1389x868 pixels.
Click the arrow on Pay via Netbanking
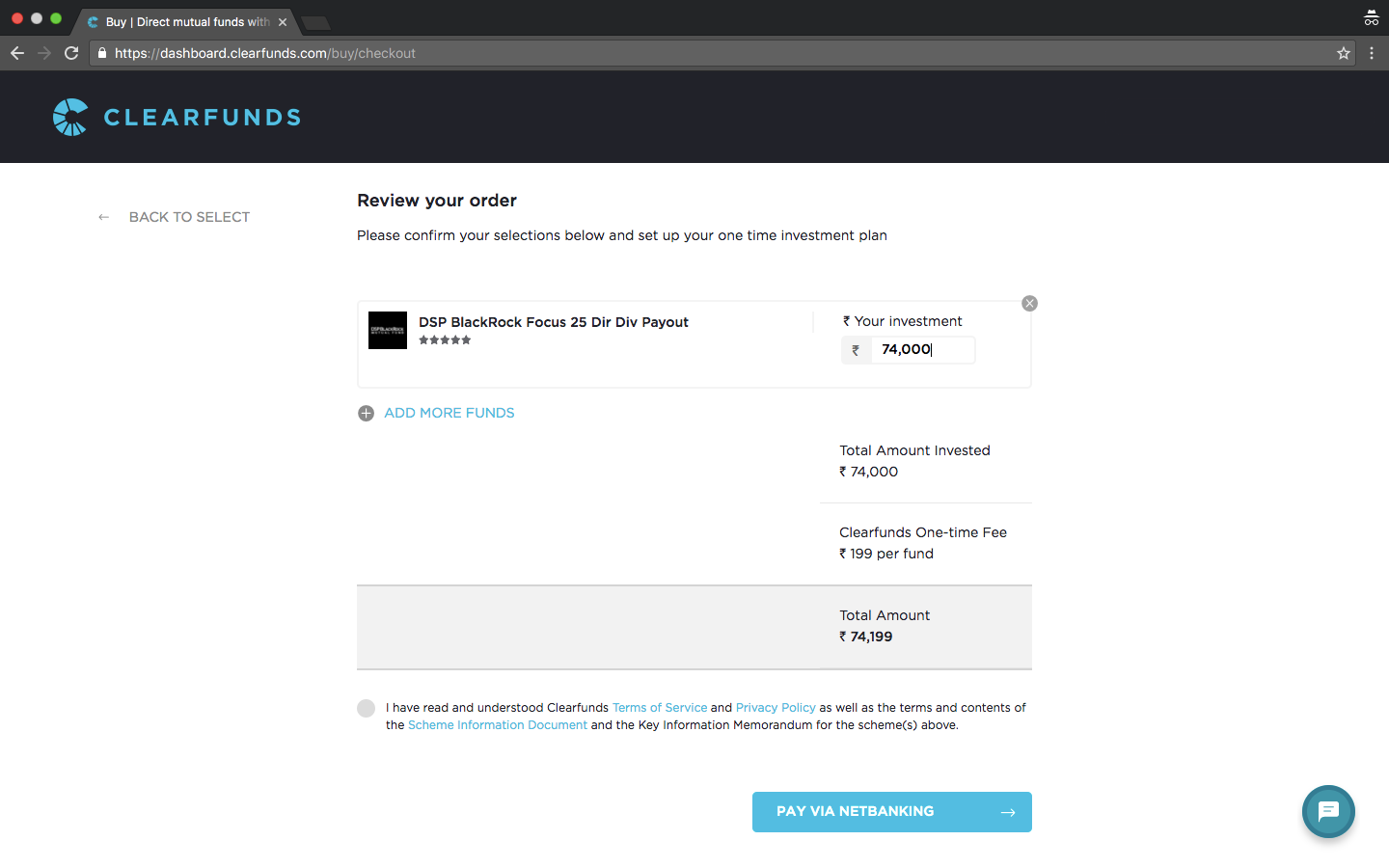(x=1008, y=812)
